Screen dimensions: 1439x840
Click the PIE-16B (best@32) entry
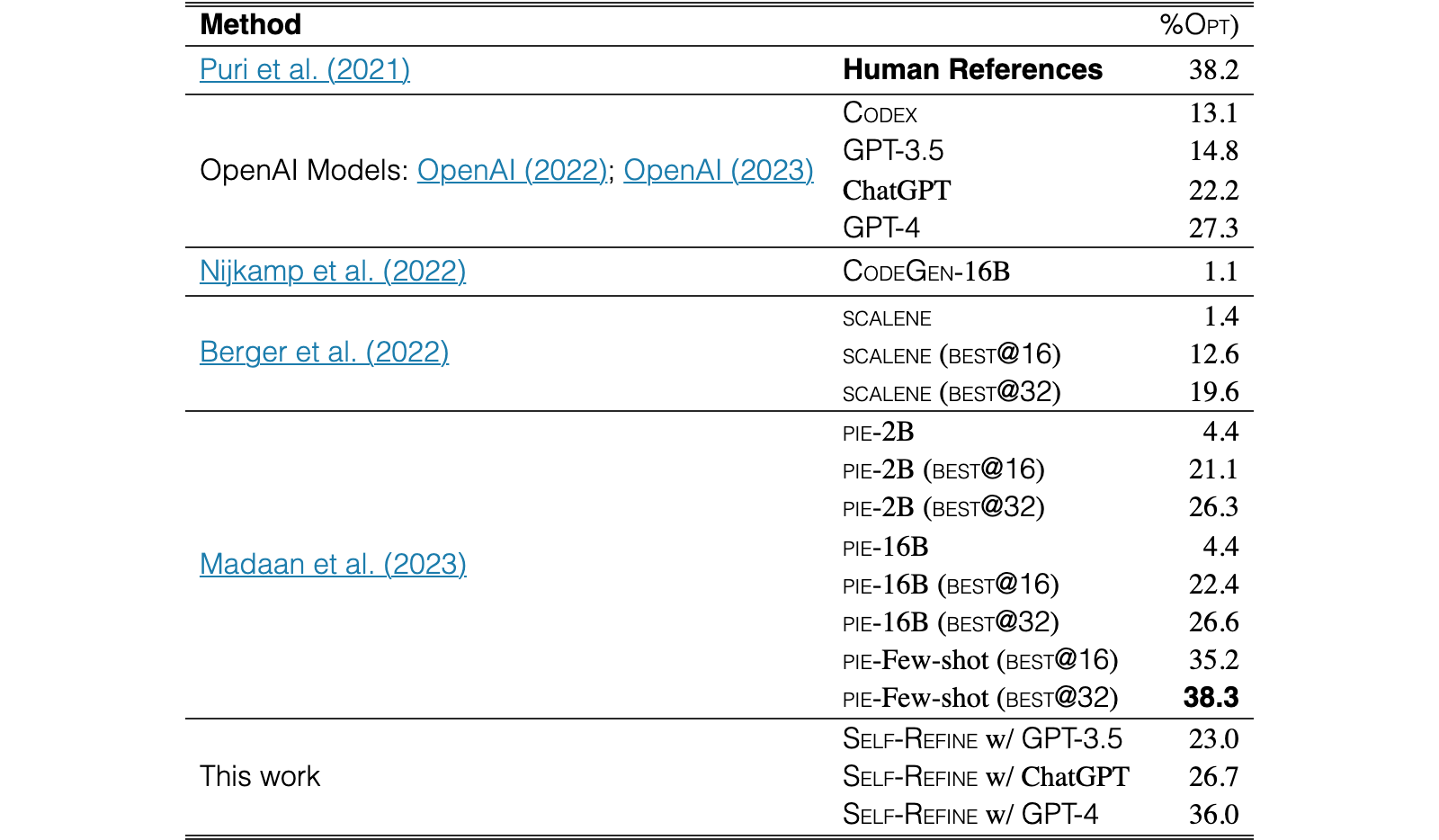[x=951, y=623]
